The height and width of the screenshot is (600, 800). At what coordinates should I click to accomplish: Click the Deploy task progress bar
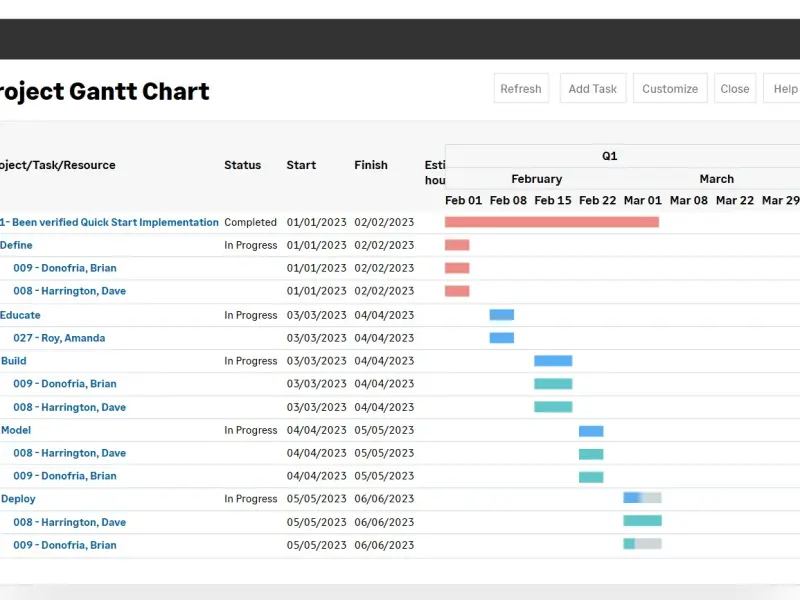[x=642, y=498]
